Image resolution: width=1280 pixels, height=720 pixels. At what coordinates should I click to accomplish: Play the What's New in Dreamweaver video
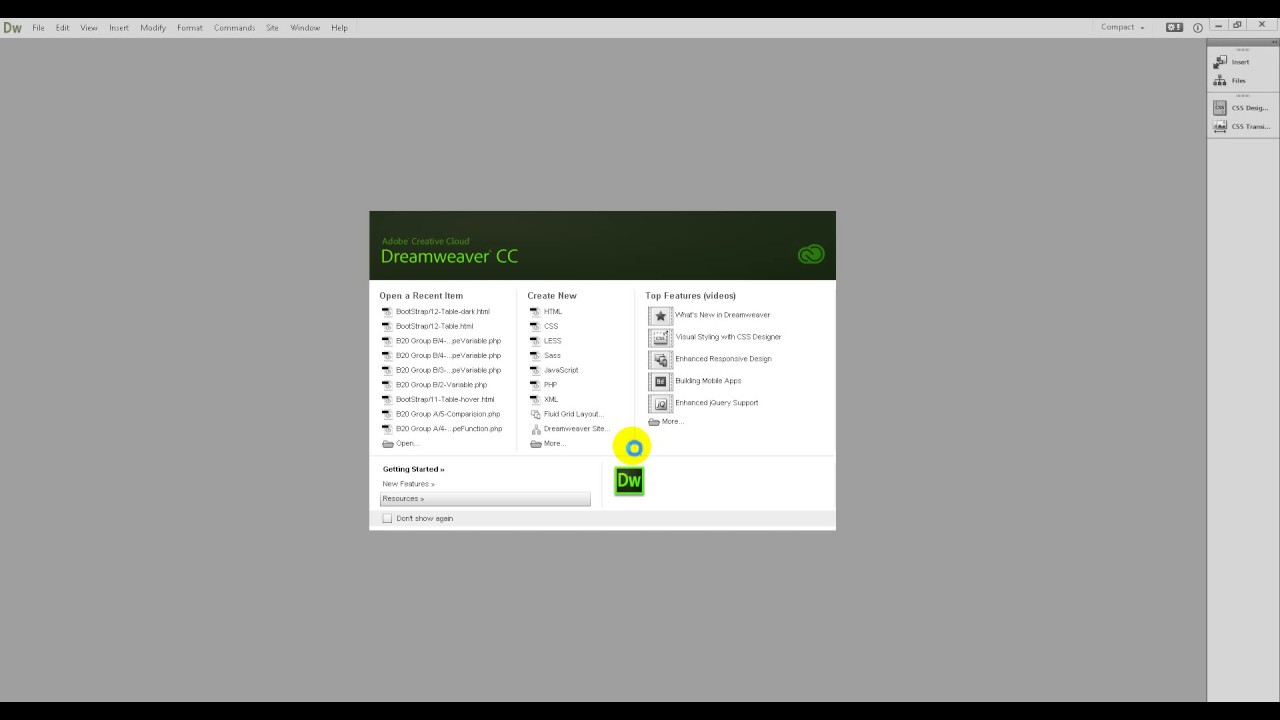coord(710,315)
